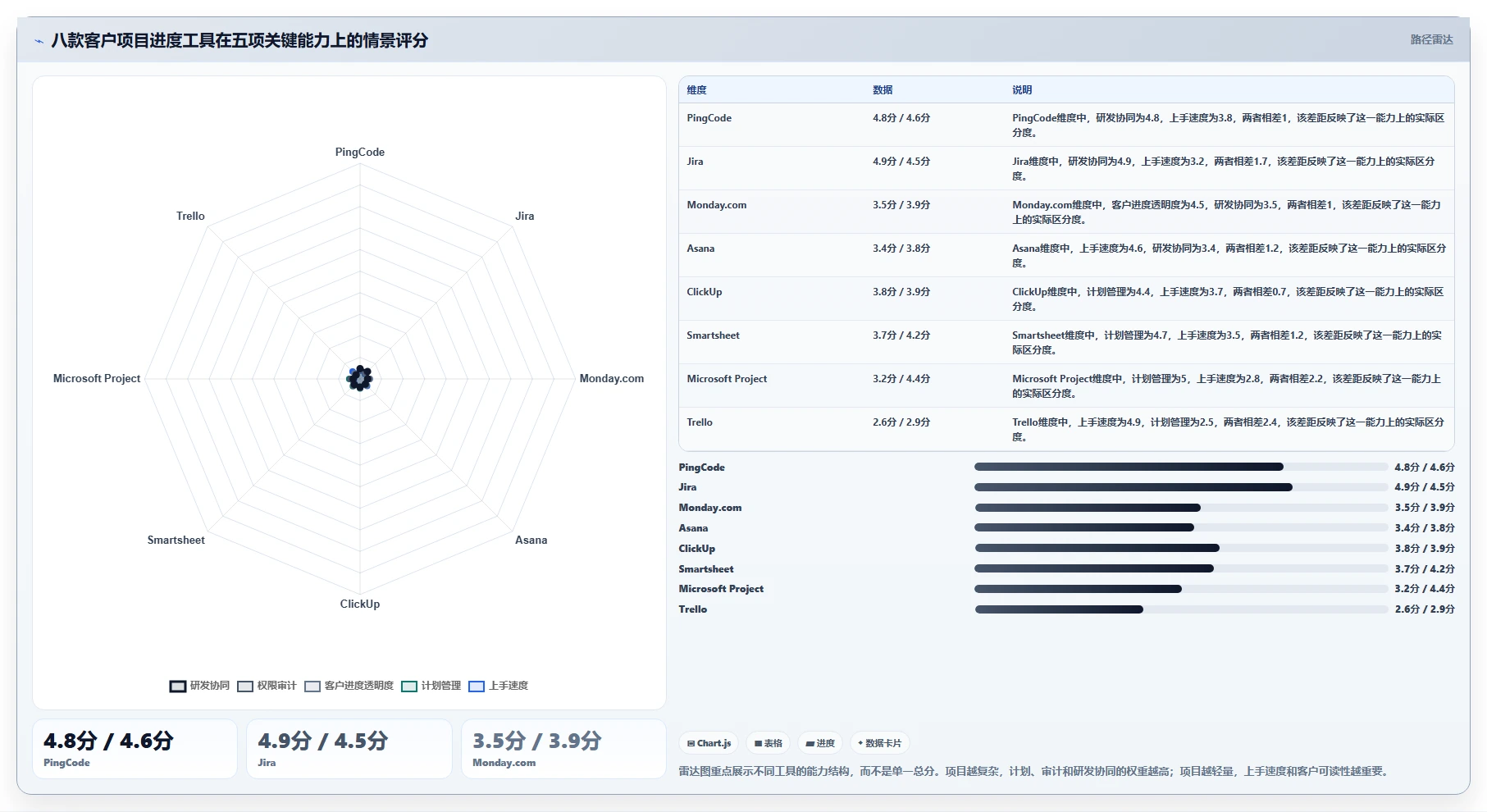Click the Microsoft Project description text in the table

[x=1226, y=386]
